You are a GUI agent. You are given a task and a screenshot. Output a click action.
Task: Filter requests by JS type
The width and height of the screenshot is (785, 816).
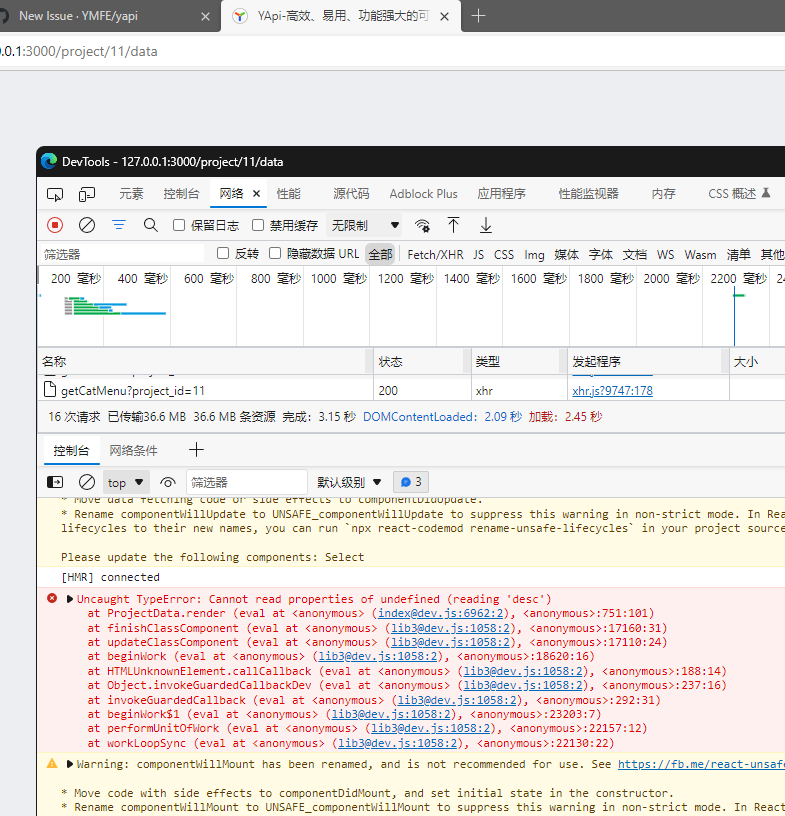[478, 254]
